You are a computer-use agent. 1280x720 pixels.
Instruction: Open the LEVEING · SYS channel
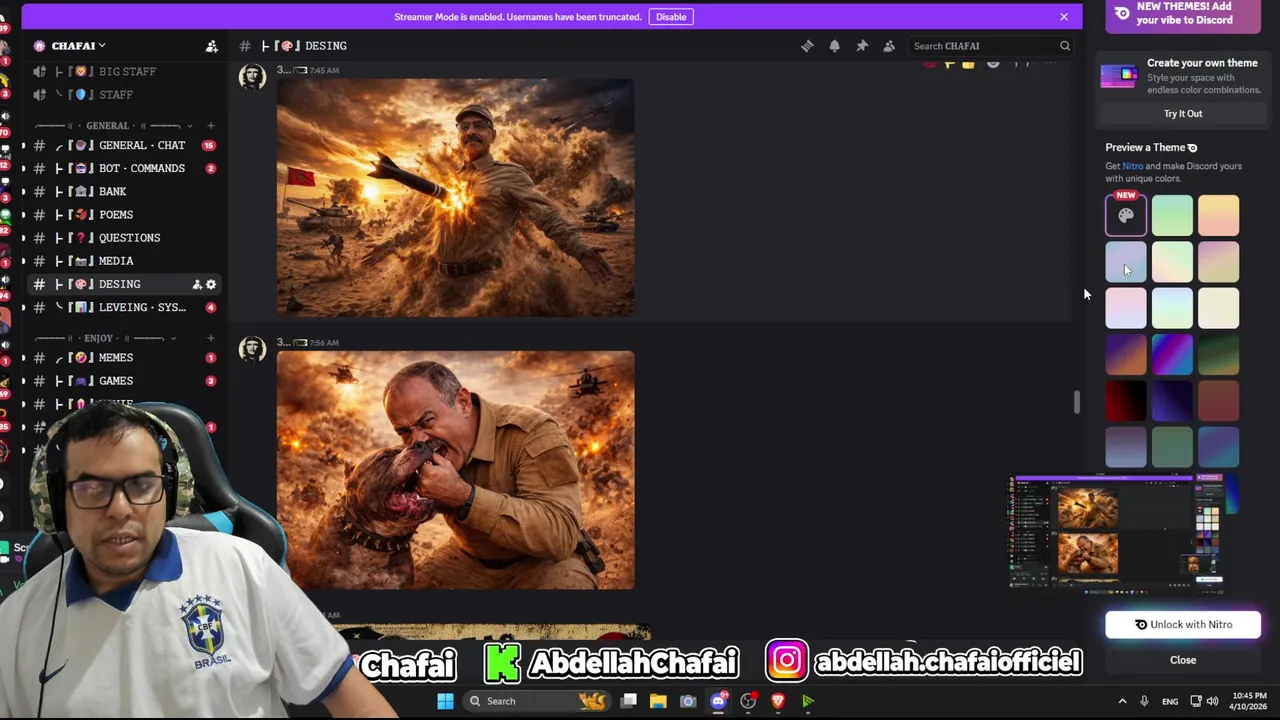[x=125, y=308]
